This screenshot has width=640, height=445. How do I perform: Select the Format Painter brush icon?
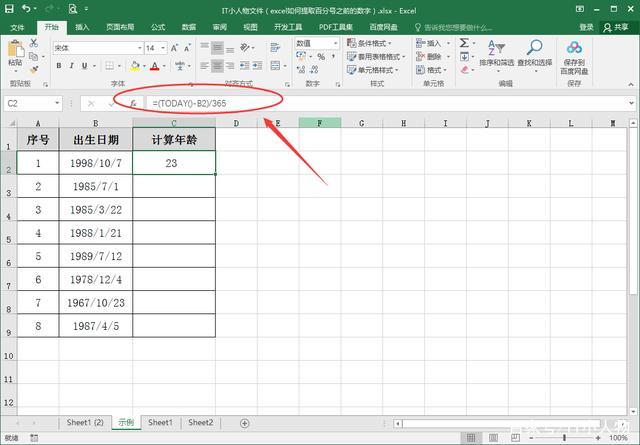33,70
